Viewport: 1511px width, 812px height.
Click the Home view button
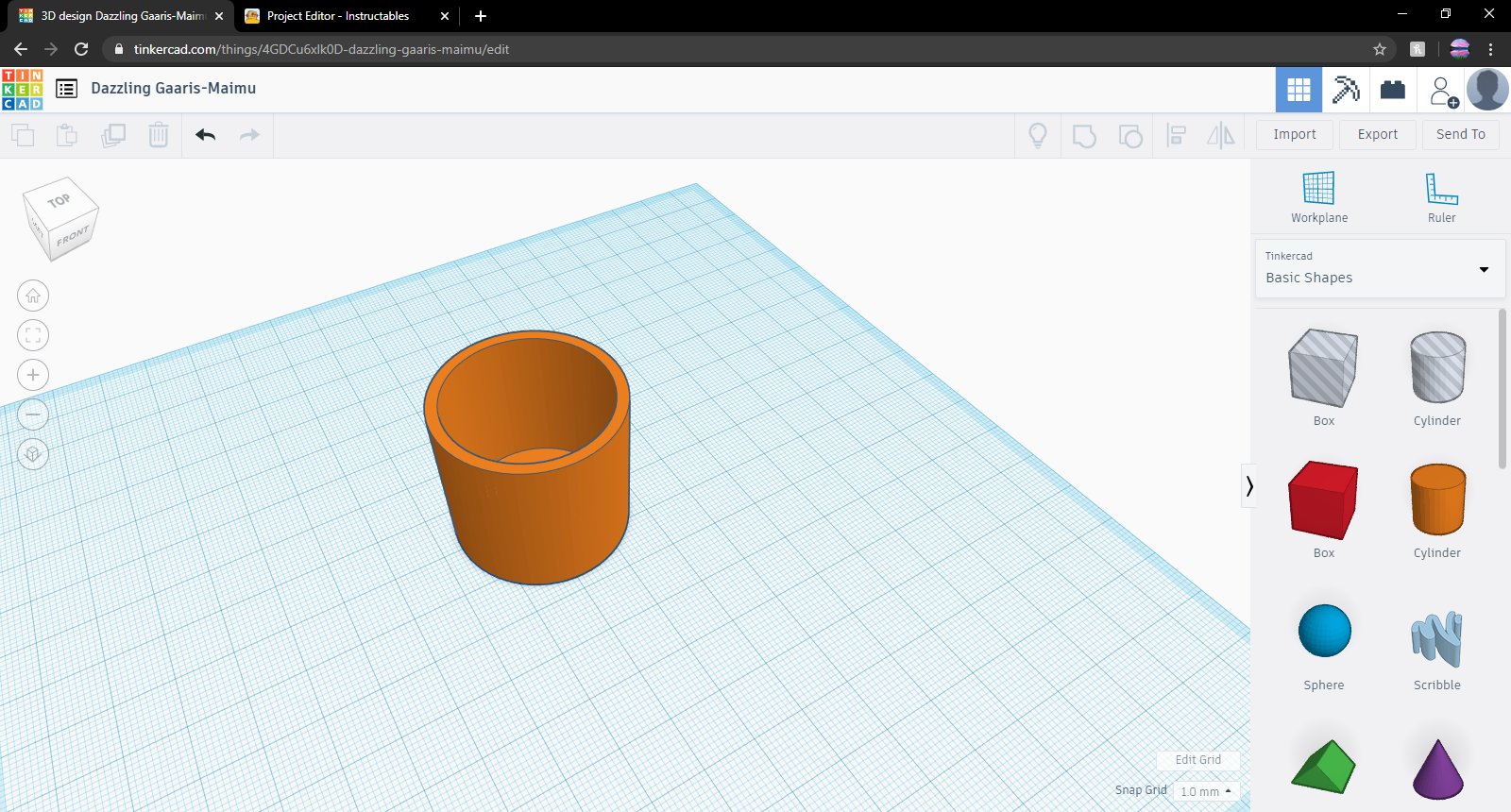33,296
